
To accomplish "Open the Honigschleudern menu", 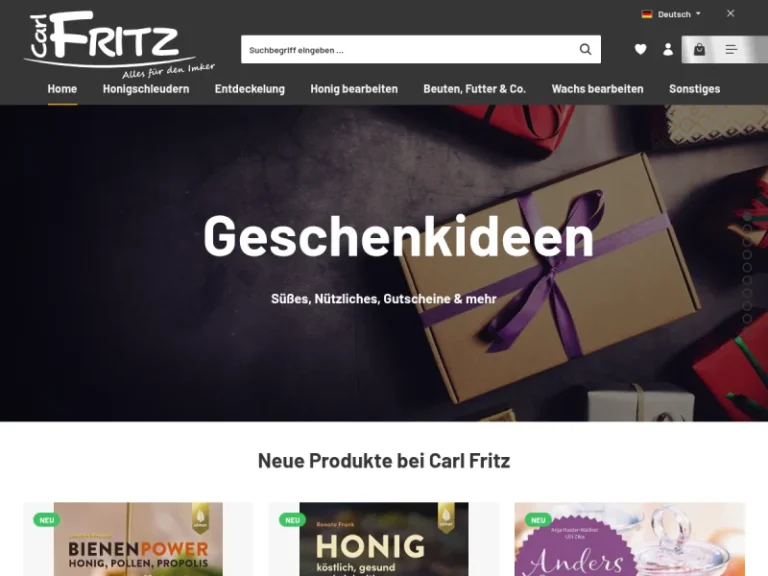I will [x=146, y=89].
